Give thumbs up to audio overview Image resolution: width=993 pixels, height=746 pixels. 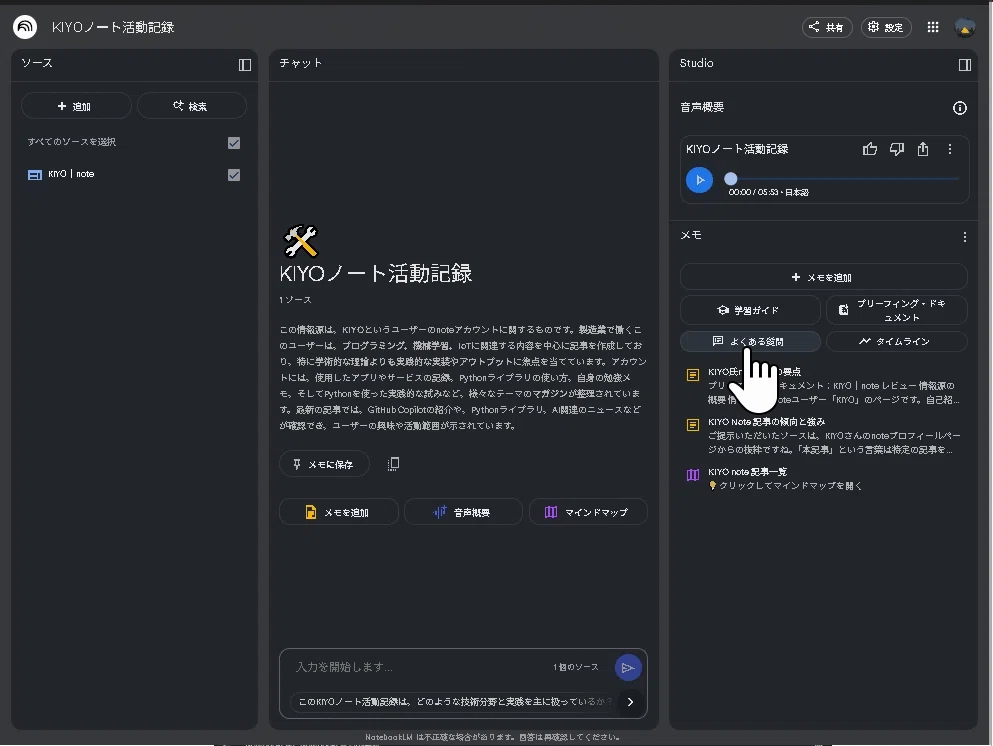click(870, 149)
